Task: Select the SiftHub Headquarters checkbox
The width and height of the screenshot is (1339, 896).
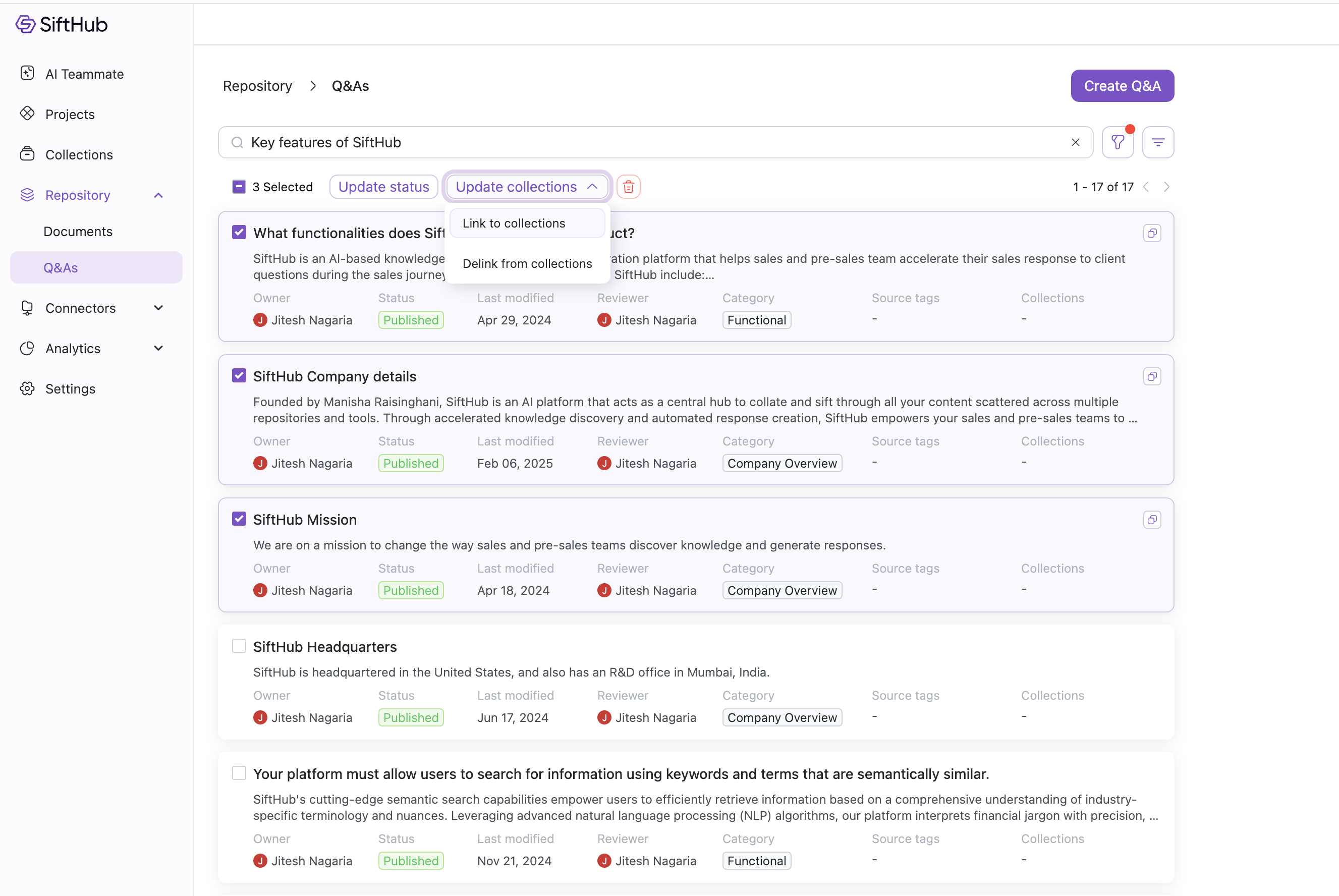Action: 239,646
